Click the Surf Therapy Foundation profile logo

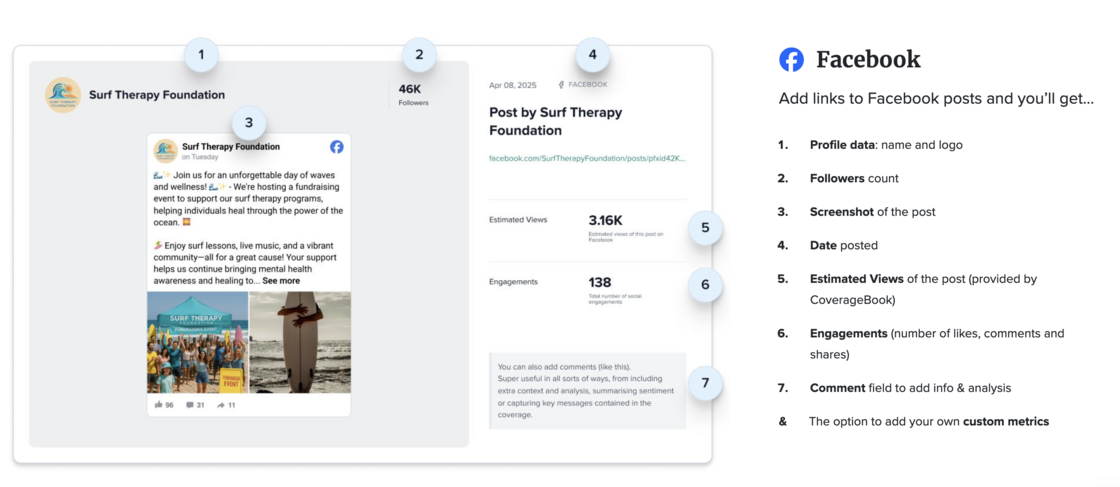[x=63, y=95]
